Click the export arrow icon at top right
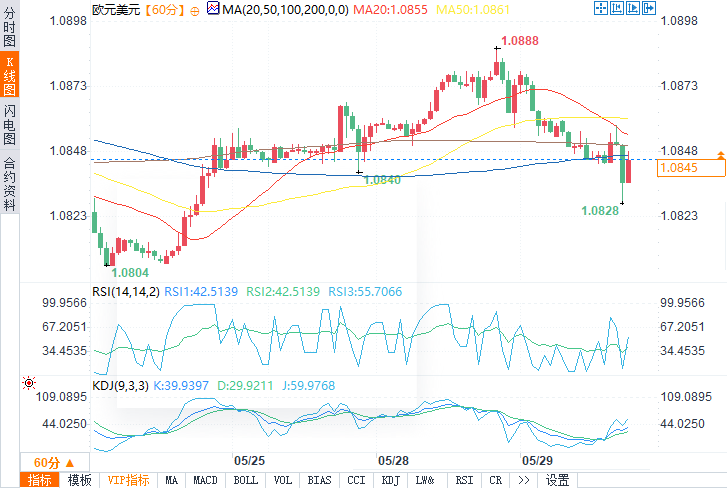The width and height of the screenshot is (727, 488). point(649,8)
